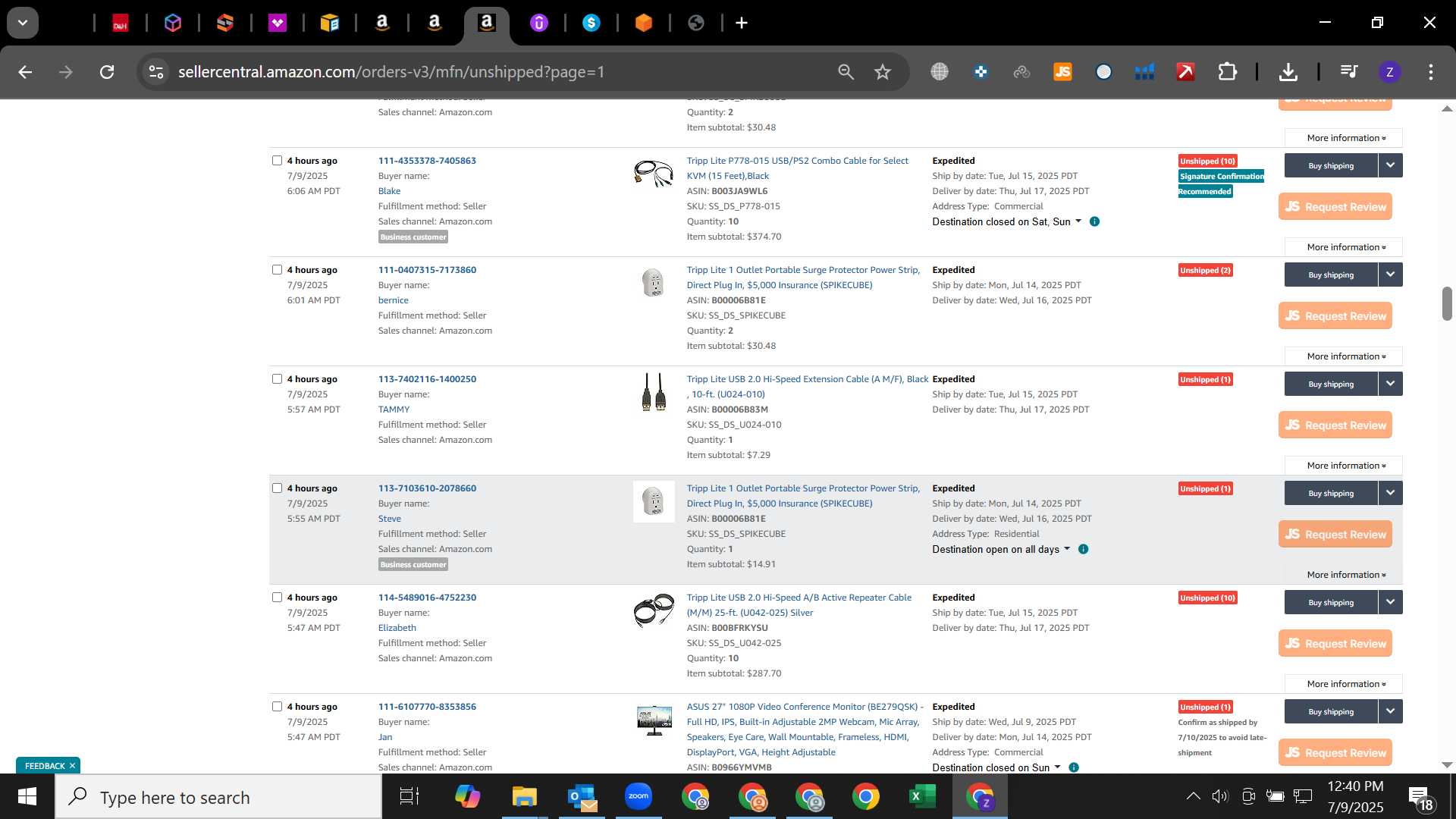The height and width of the screenshot is (819, 1456).
Task: Open Chrome three-dot menu
Action: pos(1431,72)
